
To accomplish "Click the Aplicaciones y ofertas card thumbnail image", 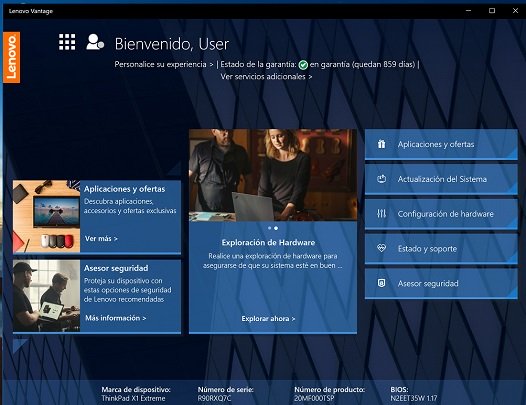I will pos(47,216).
